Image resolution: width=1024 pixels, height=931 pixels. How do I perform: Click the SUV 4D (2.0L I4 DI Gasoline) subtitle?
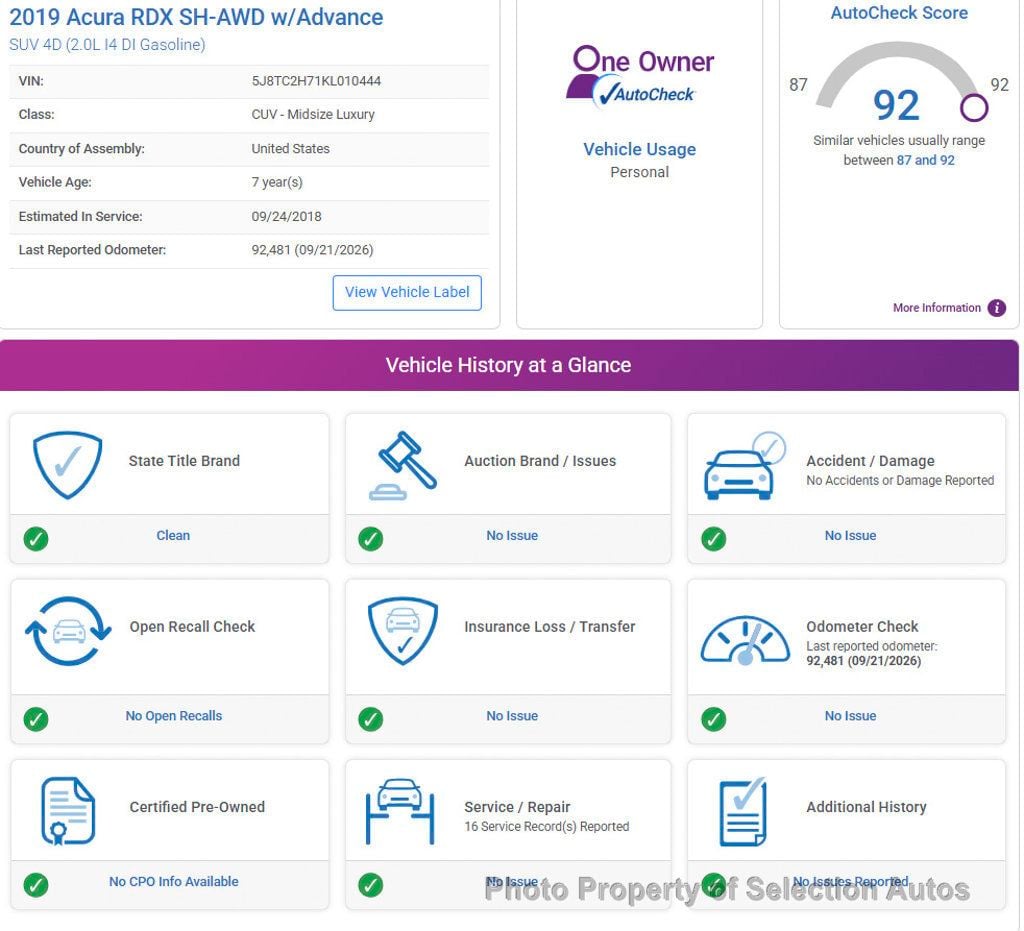coord(107,45)
